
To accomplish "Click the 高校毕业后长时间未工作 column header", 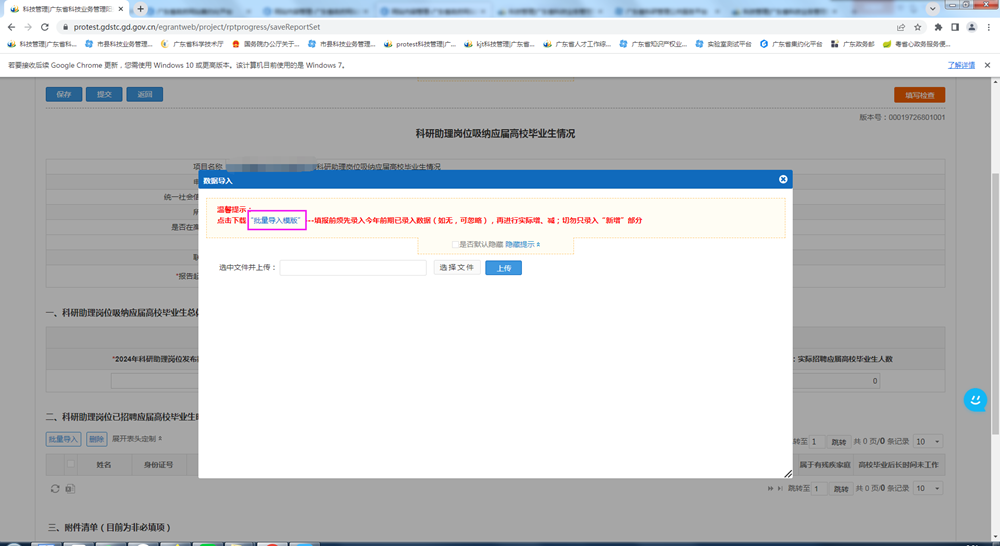I will pyautogui.click(x=898, y=464).
